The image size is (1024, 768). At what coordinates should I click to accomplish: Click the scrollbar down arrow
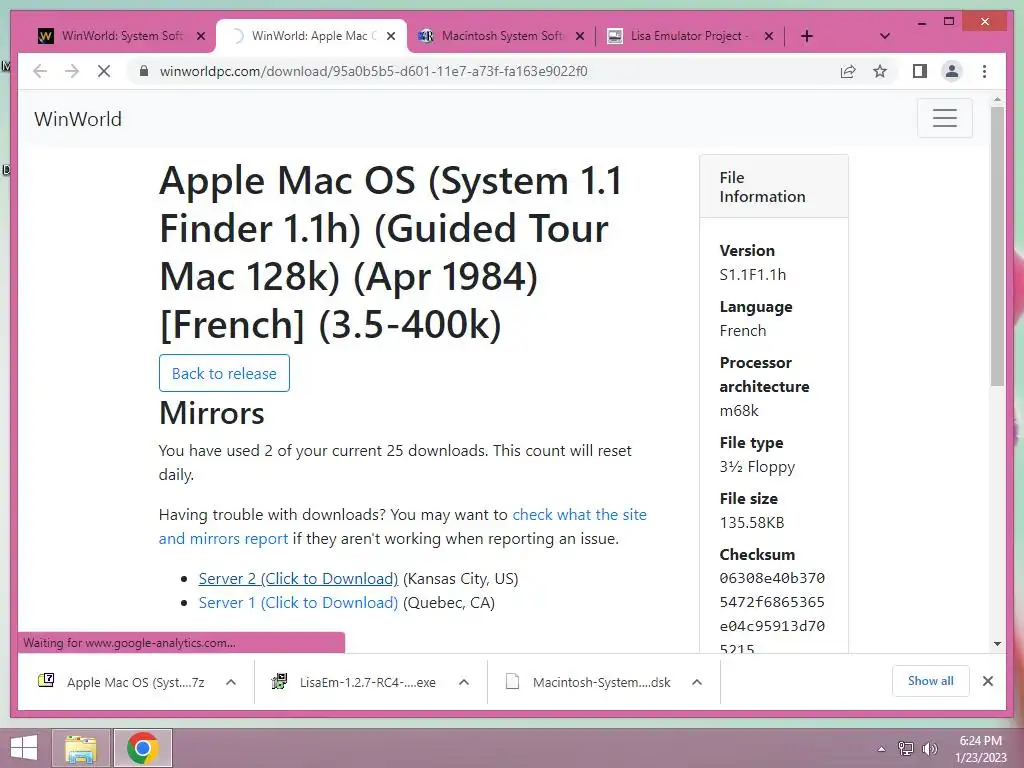pos(997,644)
